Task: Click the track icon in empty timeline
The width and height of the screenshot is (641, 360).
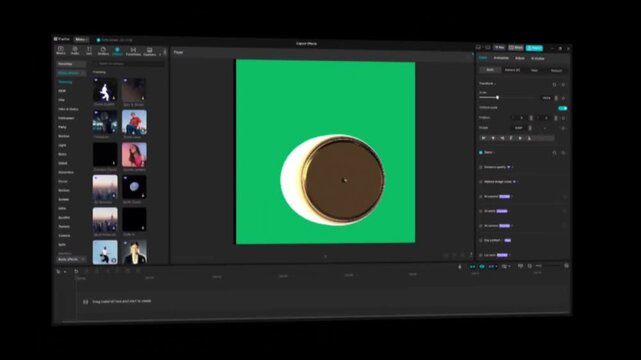Action: (x=85, y=302)
